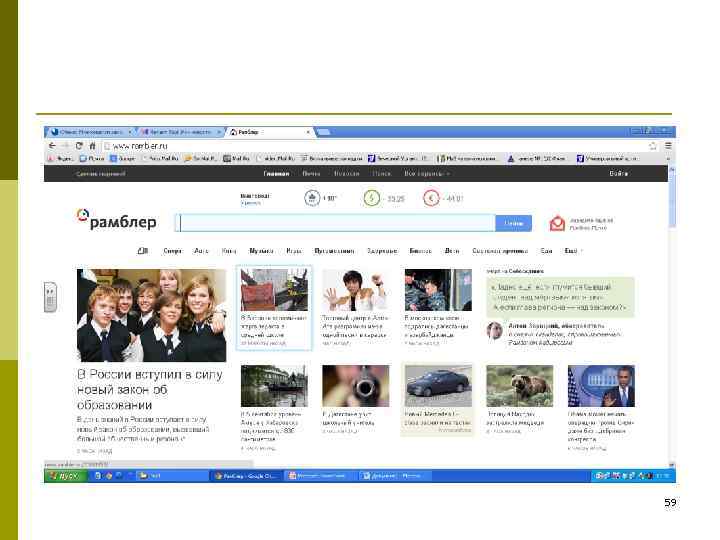
Task: Open Почта in the Rambler top bar
Action: pos(311,174)
